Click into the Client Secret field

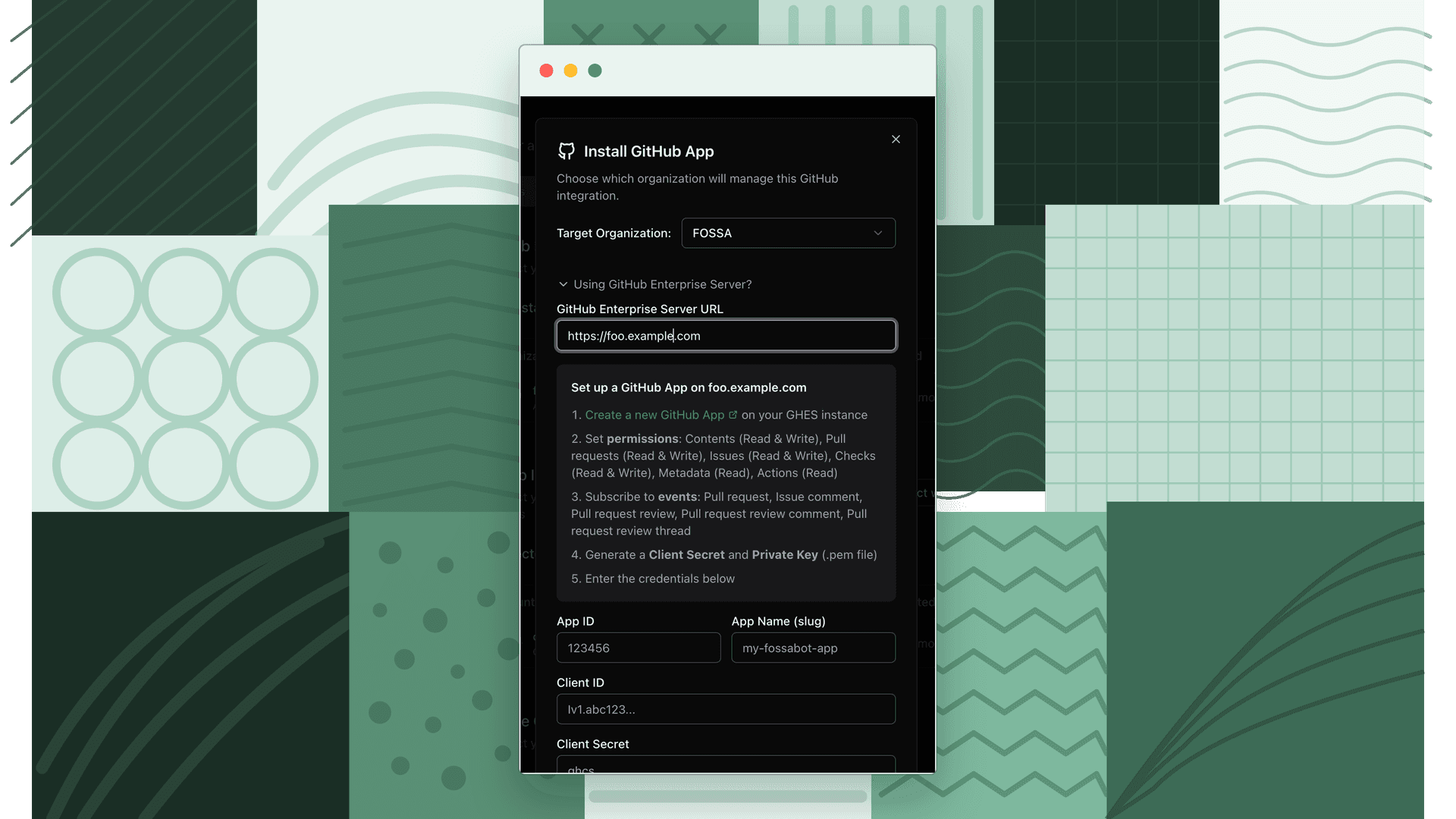(x=726, y=764)
